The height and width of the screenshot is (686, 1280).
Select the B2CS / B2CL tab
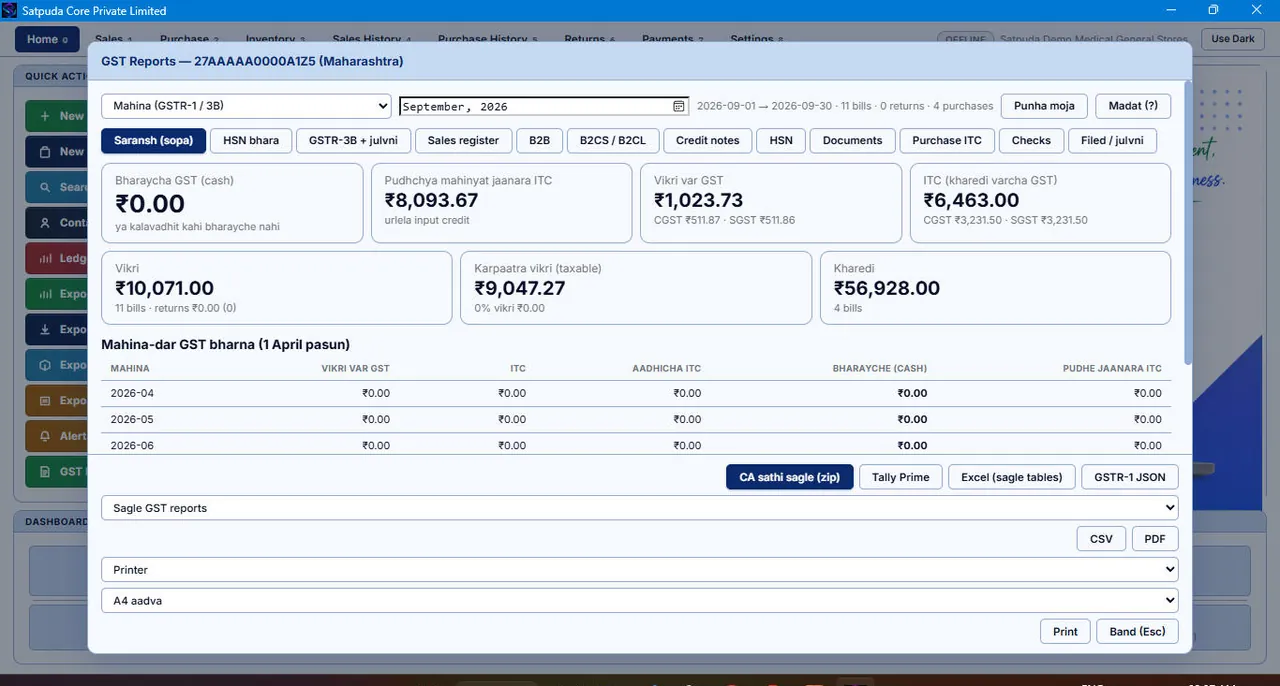(613, 141)
